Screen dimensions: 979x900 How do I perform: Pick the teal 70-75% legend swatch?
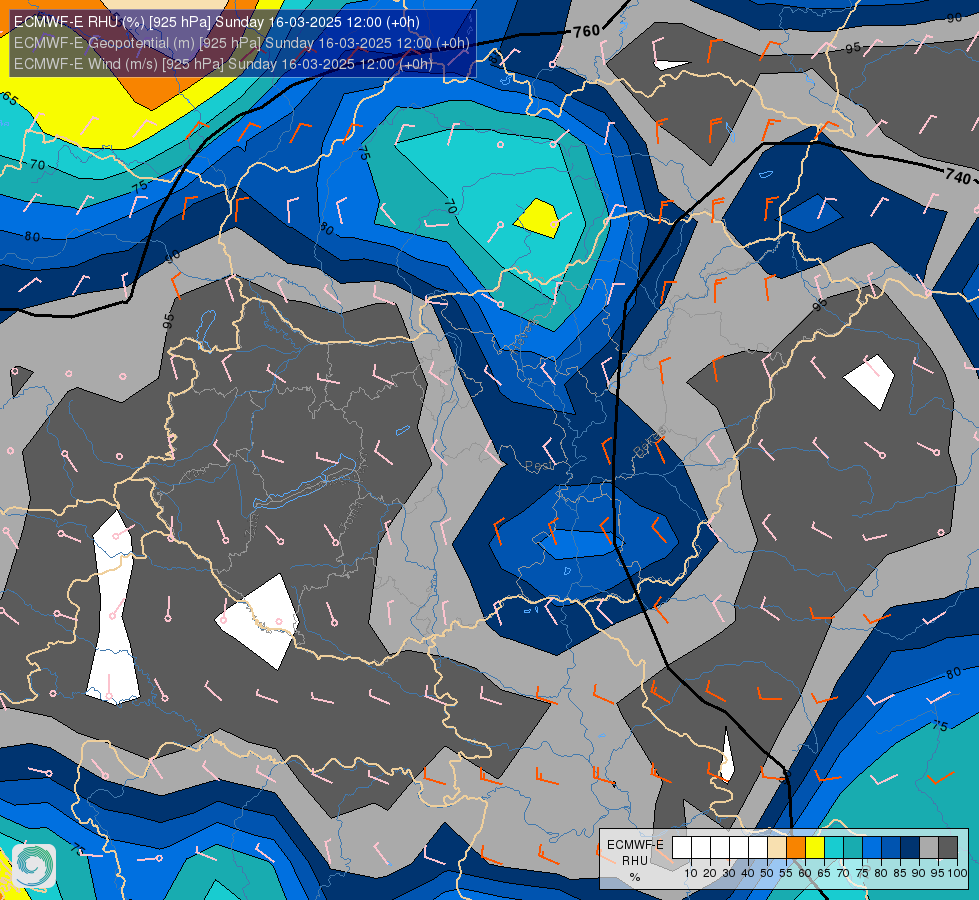(x=853, y=848)
